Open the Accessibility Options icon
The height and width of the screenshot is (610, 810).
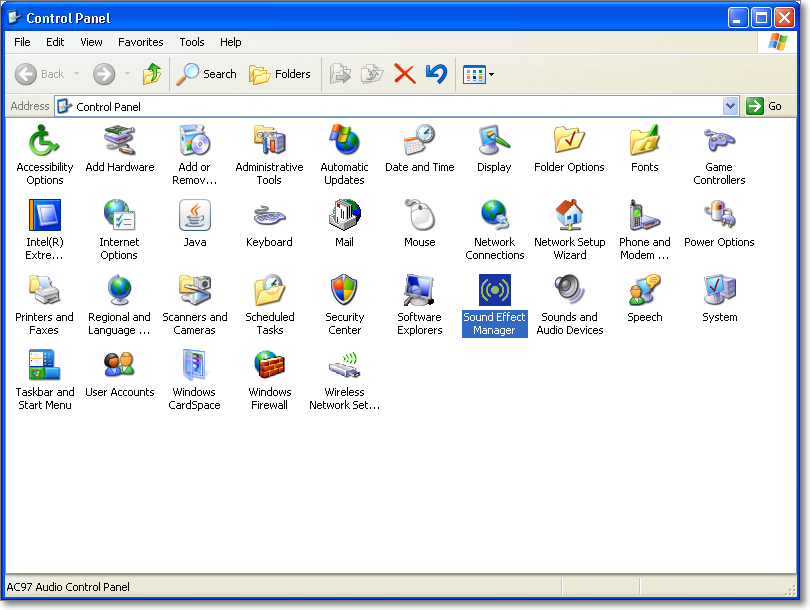pos(44,154)
